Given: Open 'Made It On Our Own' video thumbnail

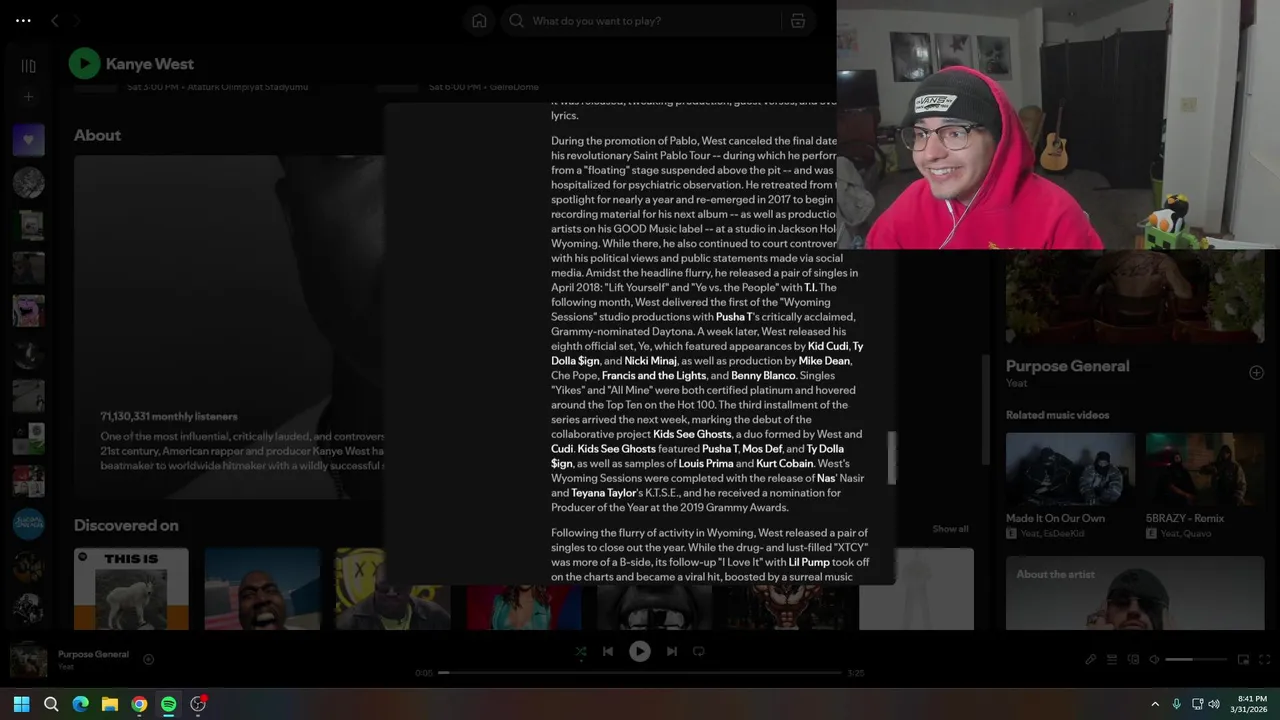Looking at the screenshot, I should tap(1070, 469).
